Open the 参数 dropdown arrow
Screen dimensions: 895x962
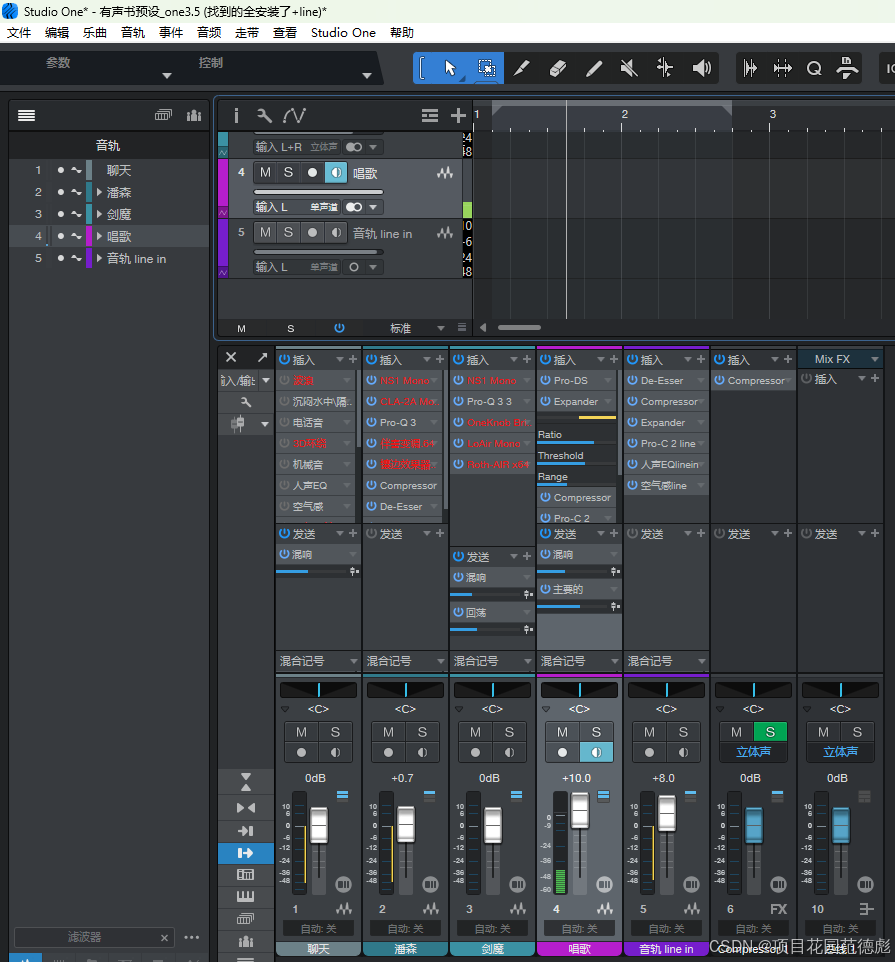point(166,75)
